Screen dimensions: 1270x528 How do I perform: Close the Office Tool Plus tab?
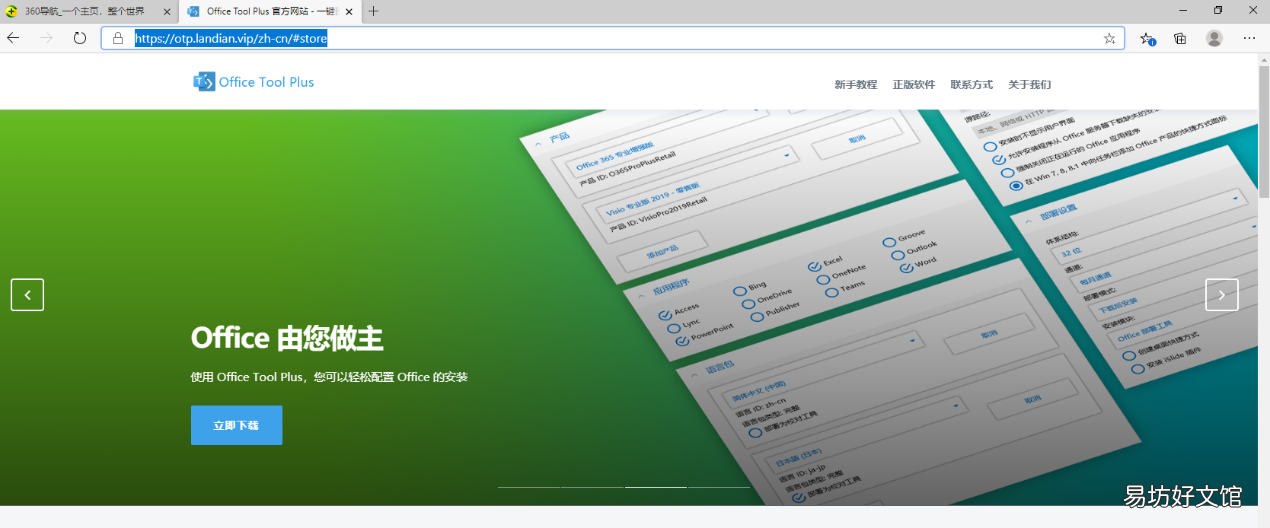[x=349, y=12]
